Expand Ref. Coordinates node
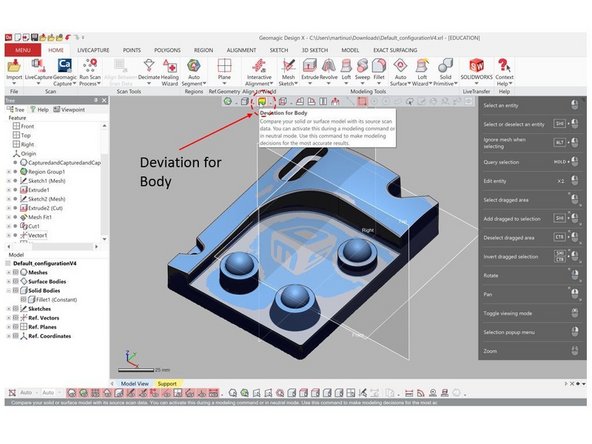Image resolution: width=592 pixels, height=444 pixels. (x=8, y=336)
